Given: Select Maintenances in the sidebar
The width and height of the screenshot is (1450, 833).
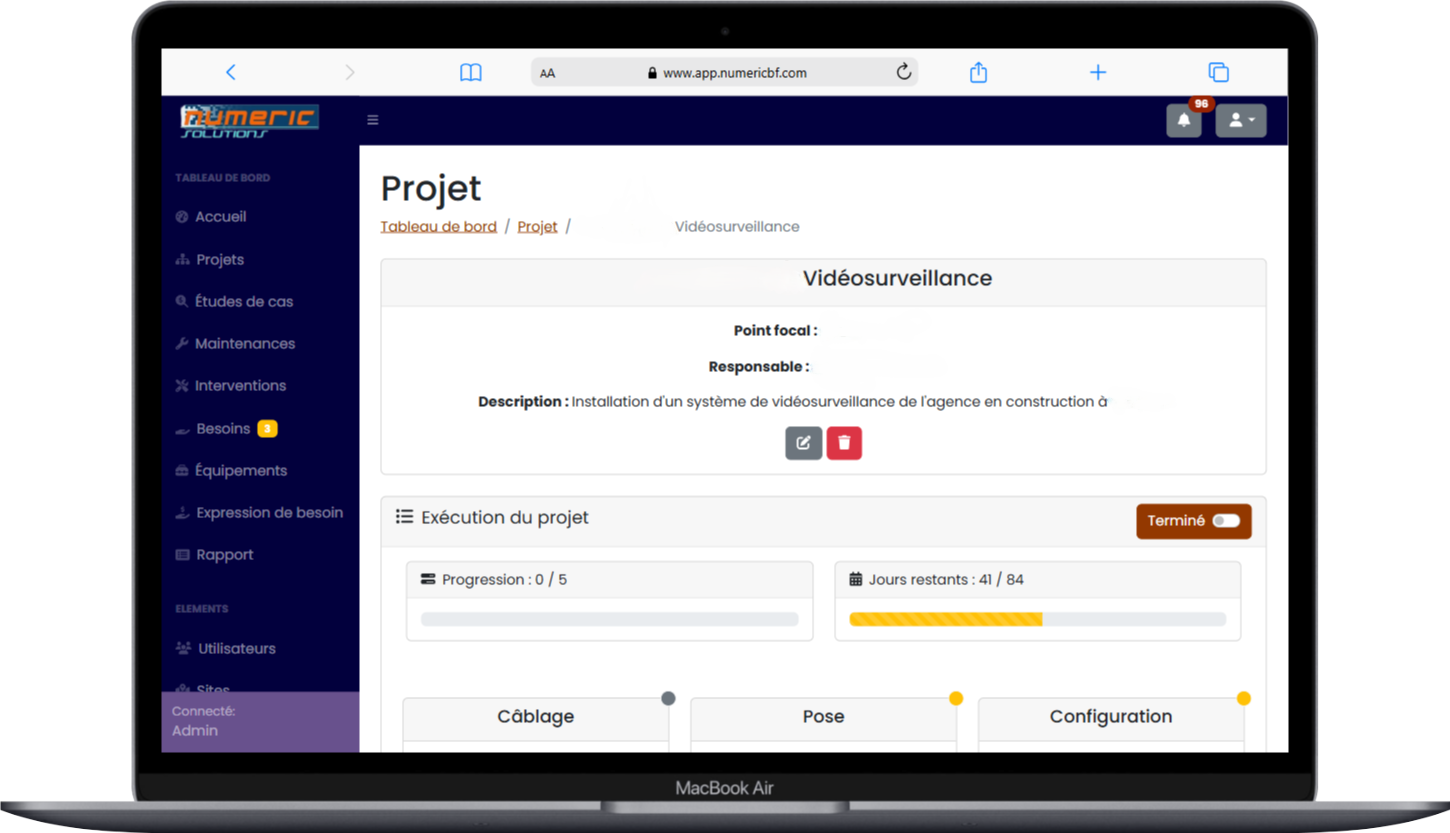Looking at the screenshot, I should 245,344.
